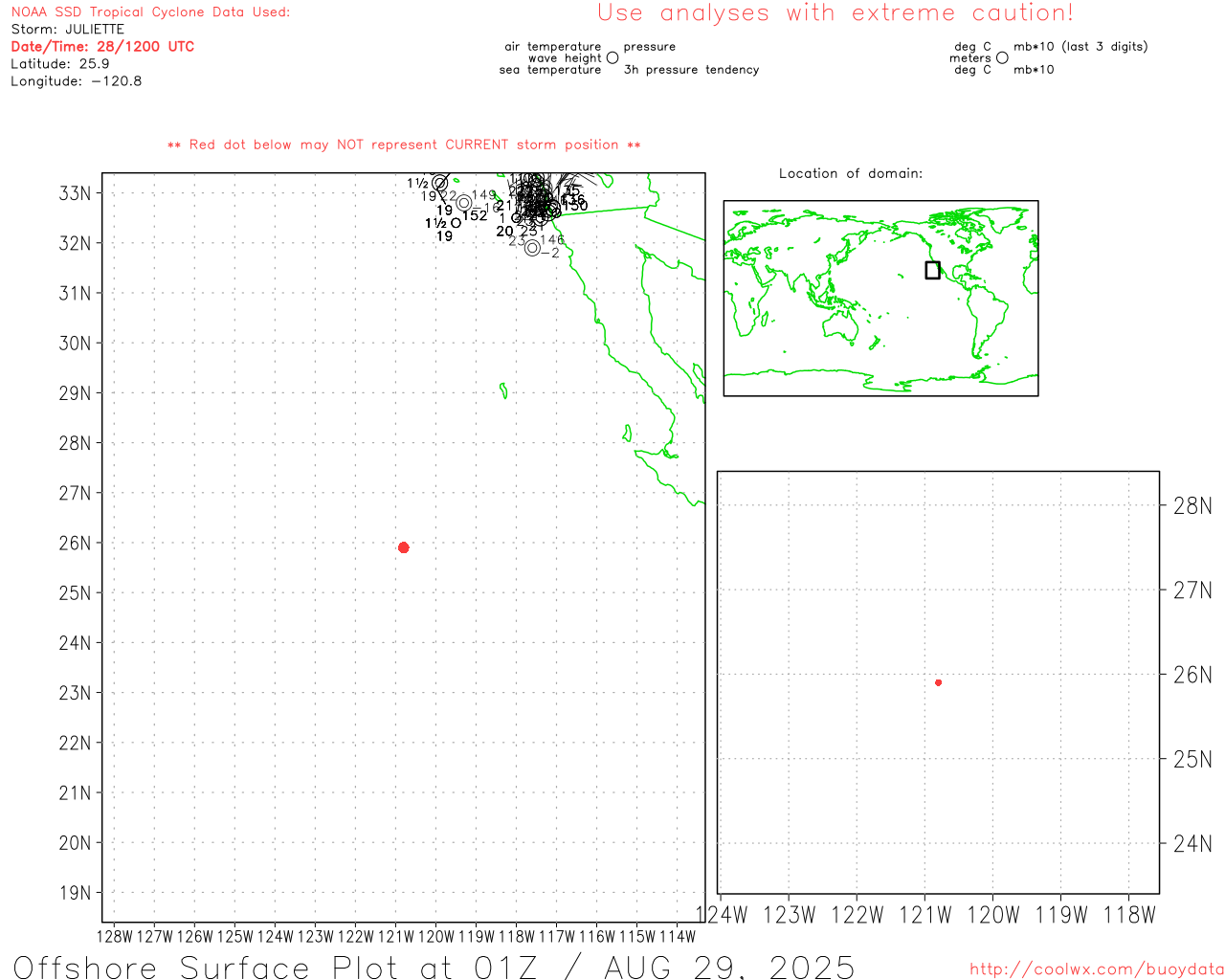Click the '3h pressure tendency' legend label
The height and width of the screenshot is (980, 1225).
pos(691,70)
